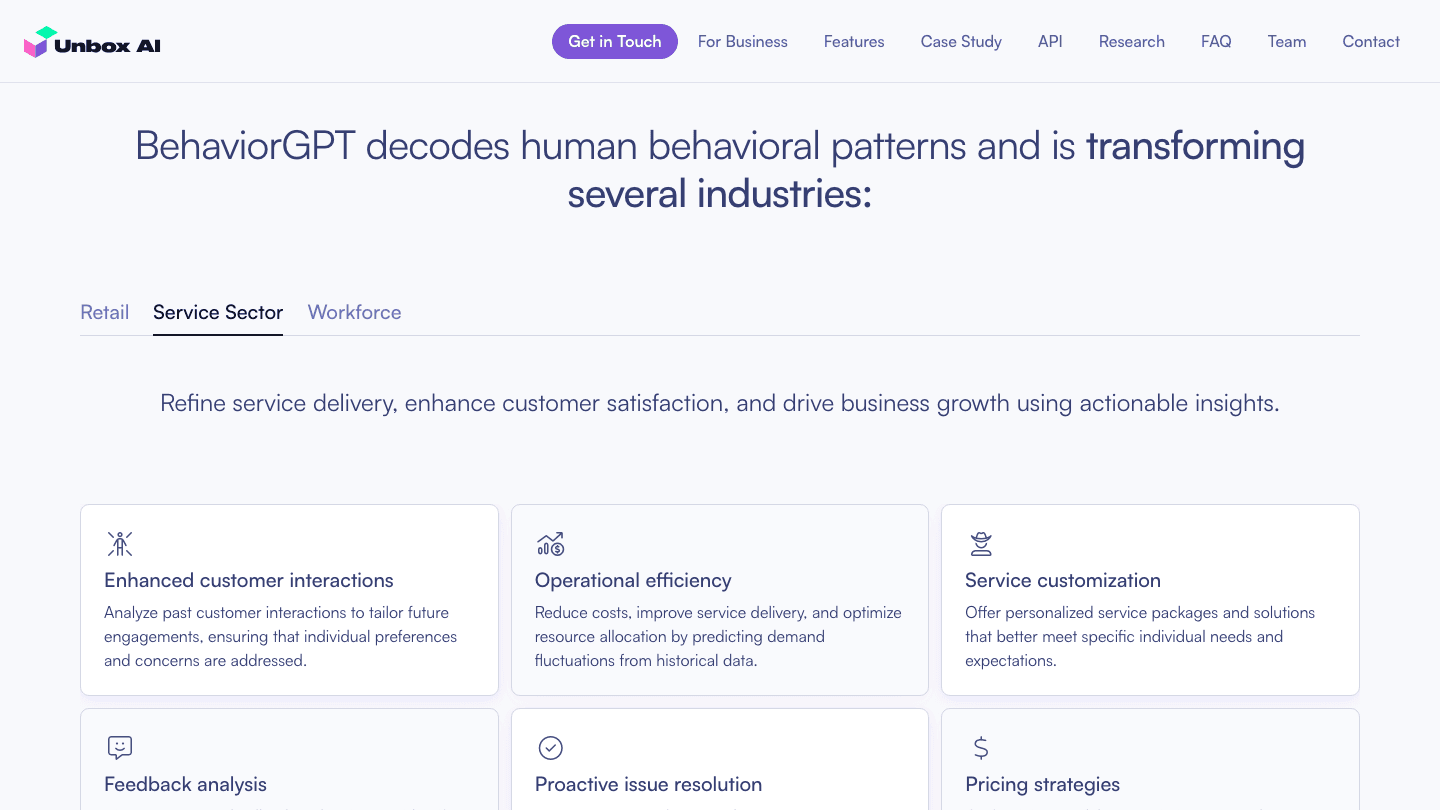Go to the Features nav link
The image size is (1440, 810).
click(854, 42)
